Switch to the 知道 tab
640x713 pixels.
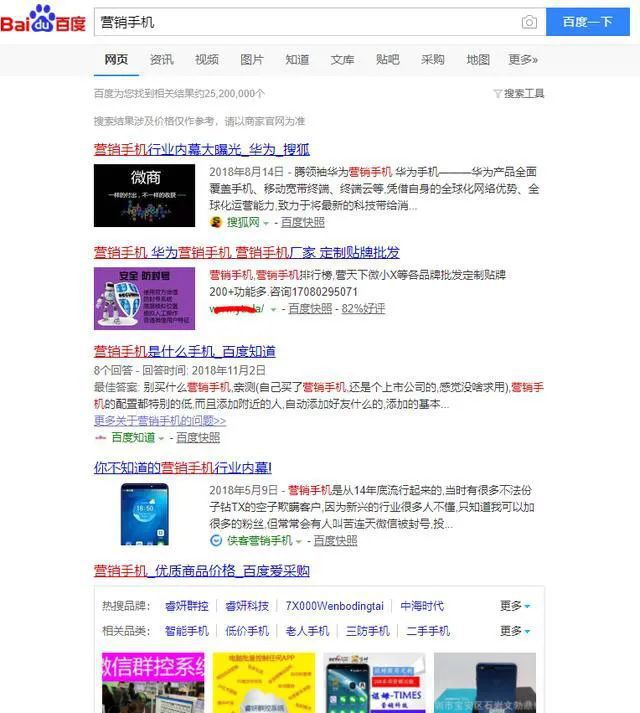pyautogui.click(x=297, y=60)
